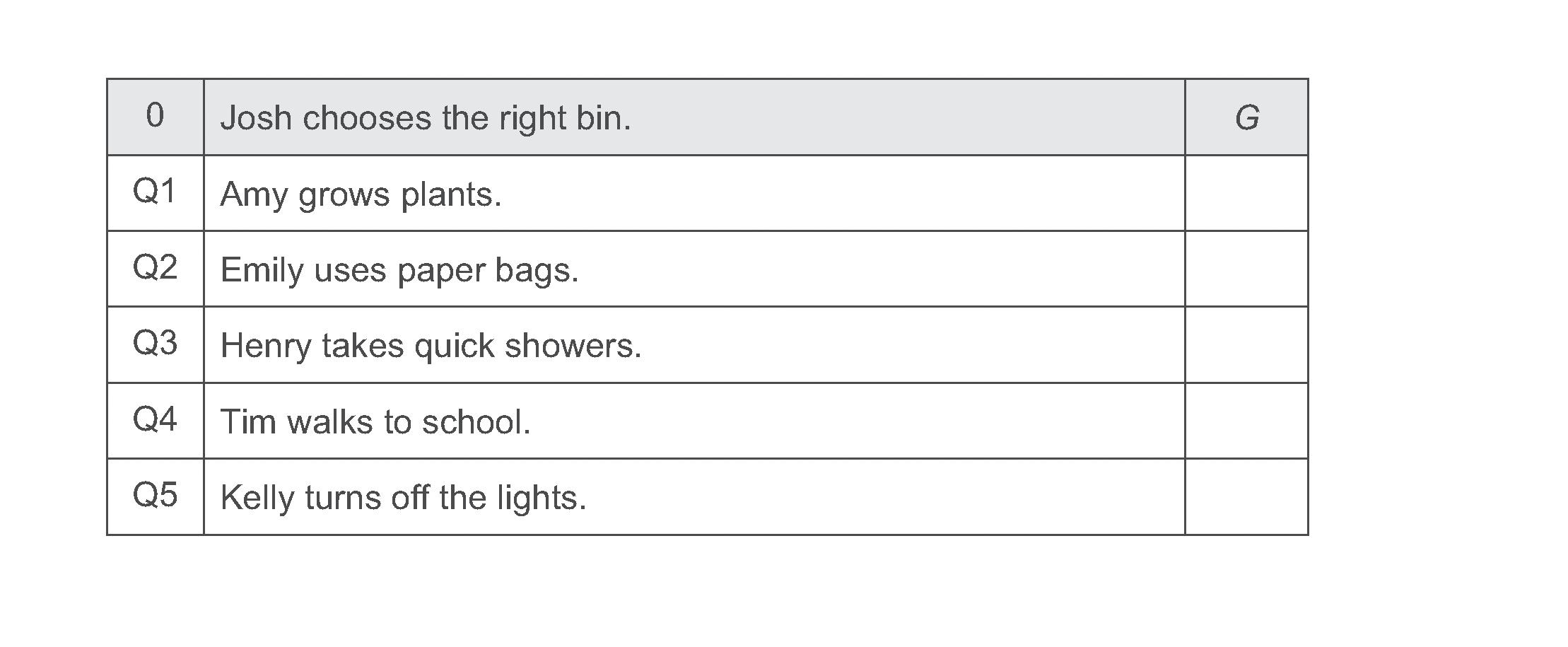This screenshot has width=1568, height=647.
Task: Select the text 'Henry takes quick showers.'
Action: (431, 346)
